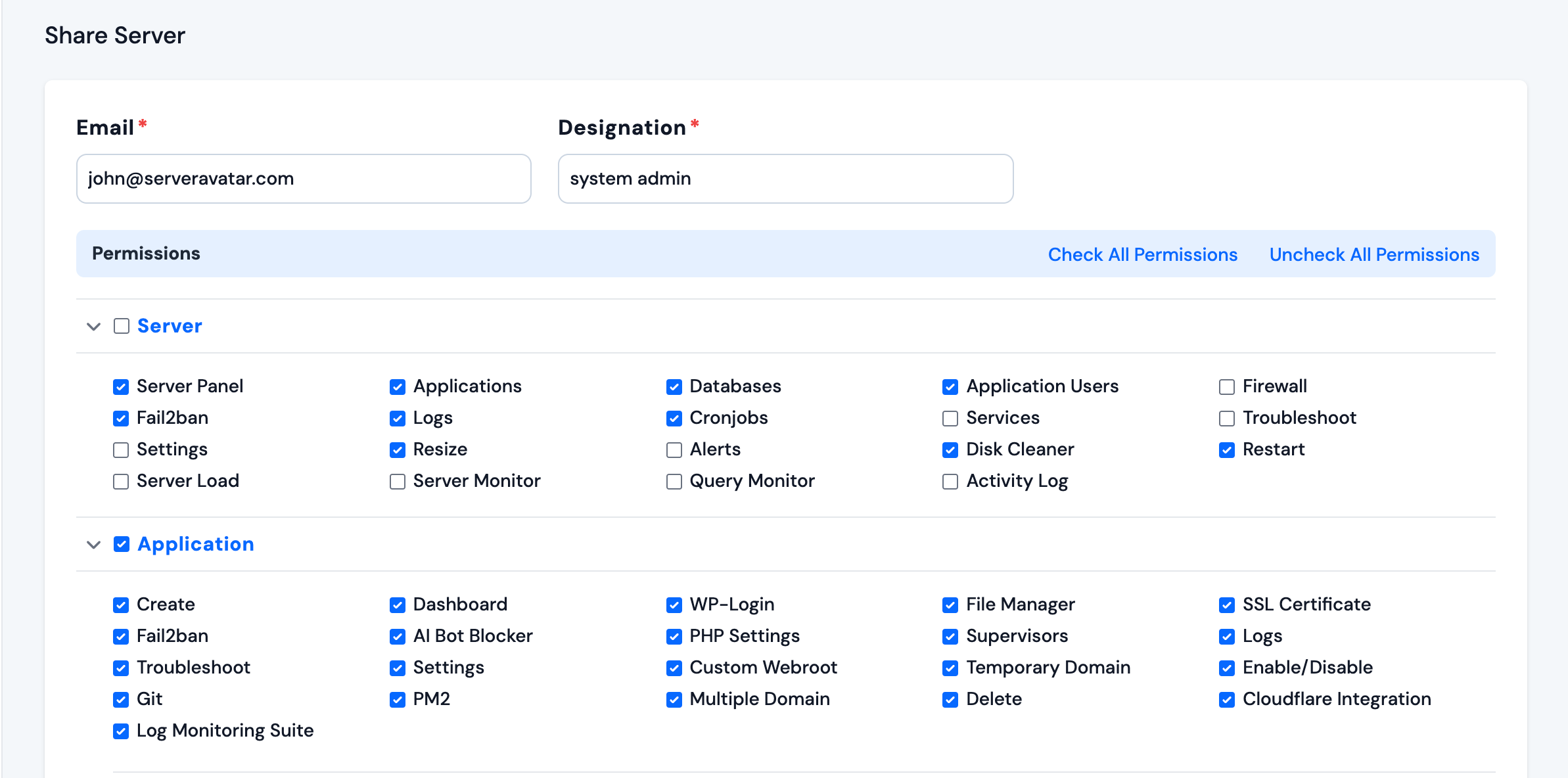Disable the Disk Cleaner permission
The width and height of the screenshot is (1568, 778).
[950, 450]
